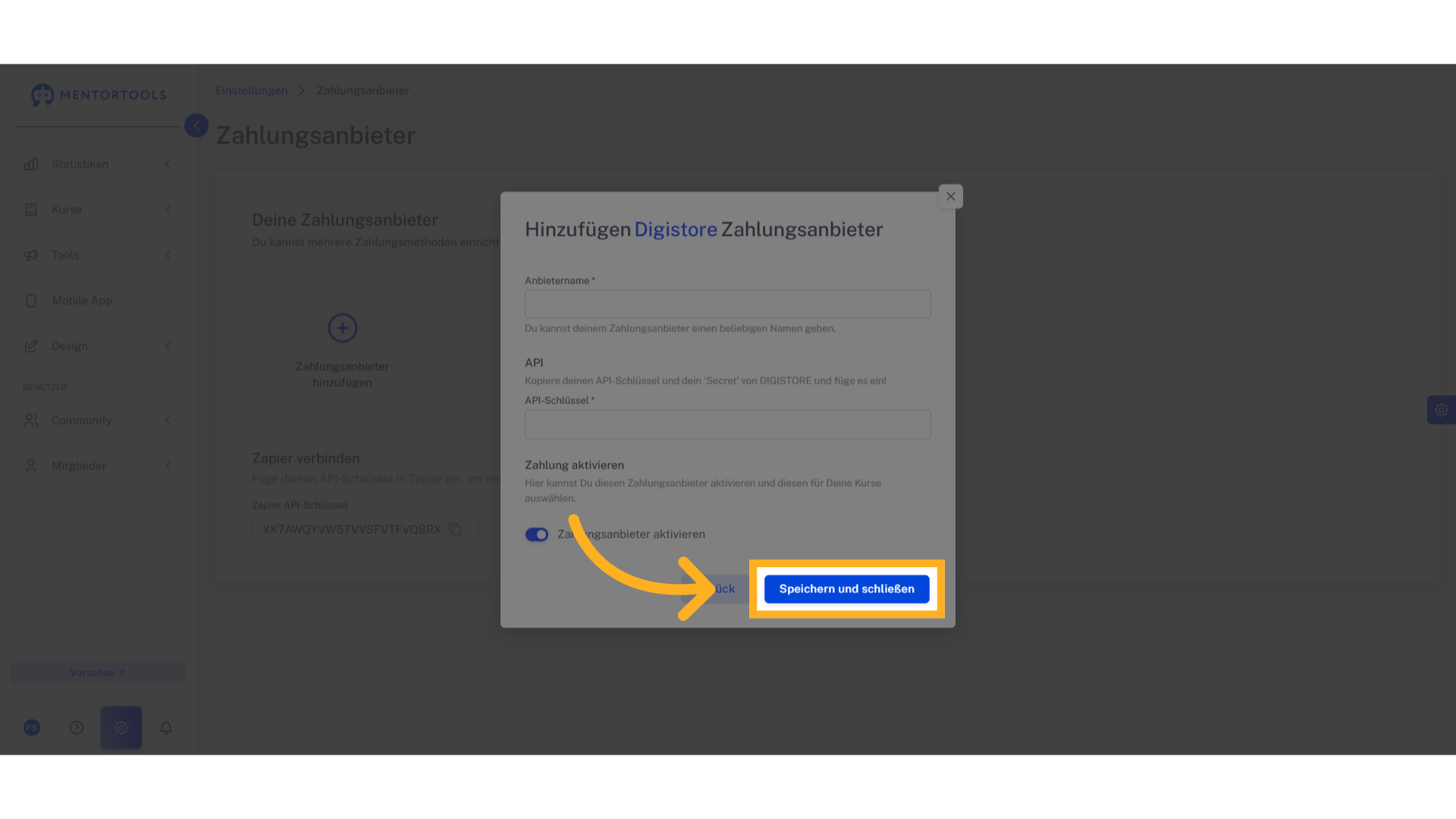Click the Mentortools logo
The image size is (1456, 819).
[x=99, y=95]
